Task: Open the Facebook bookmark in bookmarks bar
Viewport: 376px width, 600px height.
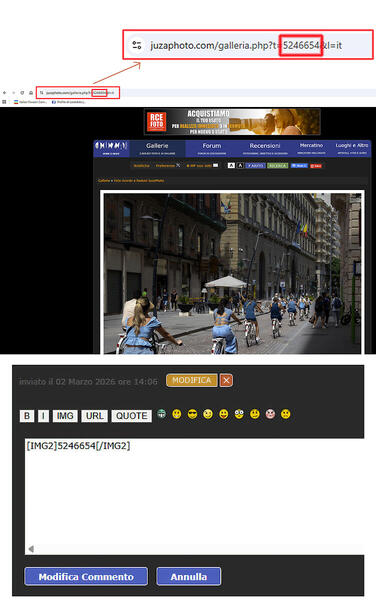Action: tap(69, 102)
